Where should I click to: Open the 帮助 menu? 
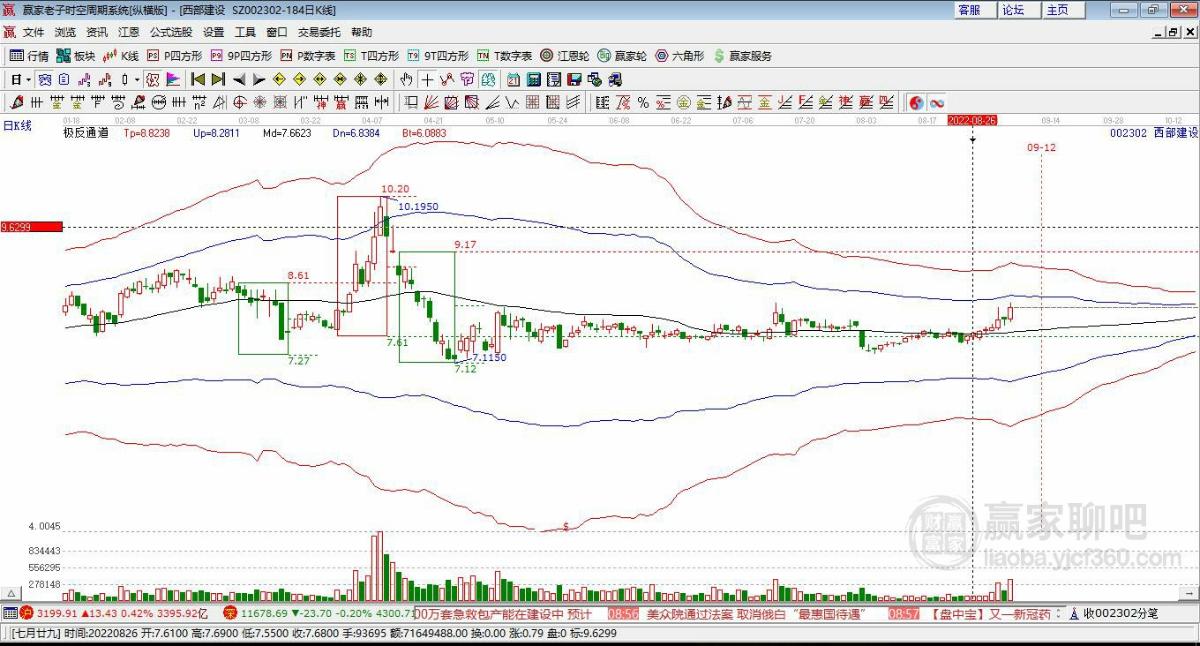361,32
